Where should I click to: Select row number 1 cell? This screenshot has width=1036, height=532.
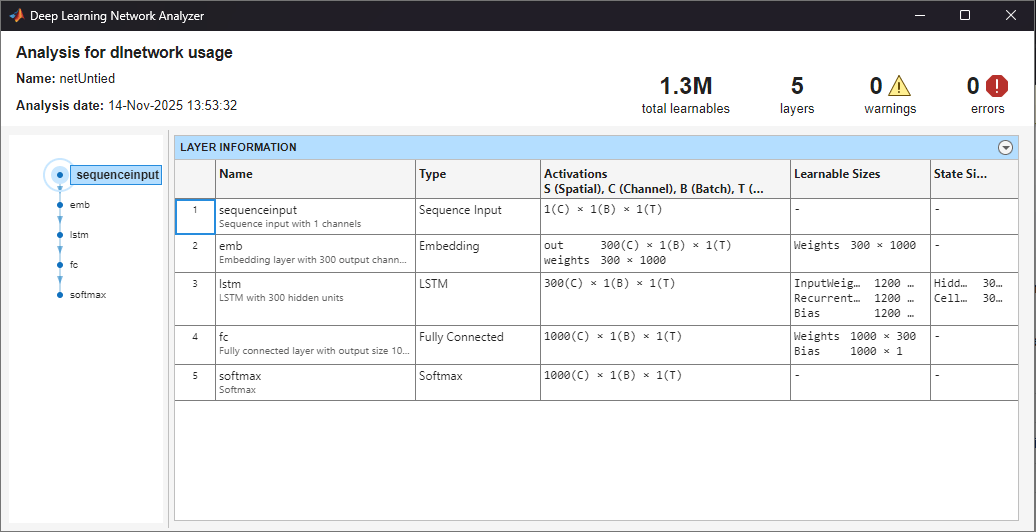click(195, 216)
